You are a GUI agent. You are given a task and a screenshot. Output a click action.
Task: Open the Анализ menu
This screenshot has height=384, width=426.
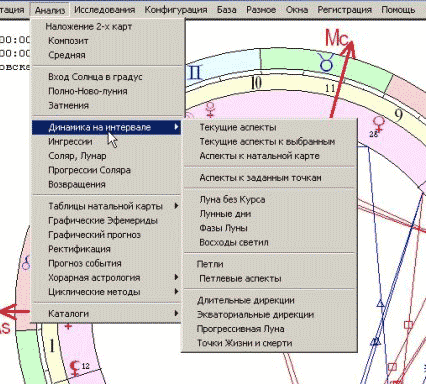coord(50,10)
